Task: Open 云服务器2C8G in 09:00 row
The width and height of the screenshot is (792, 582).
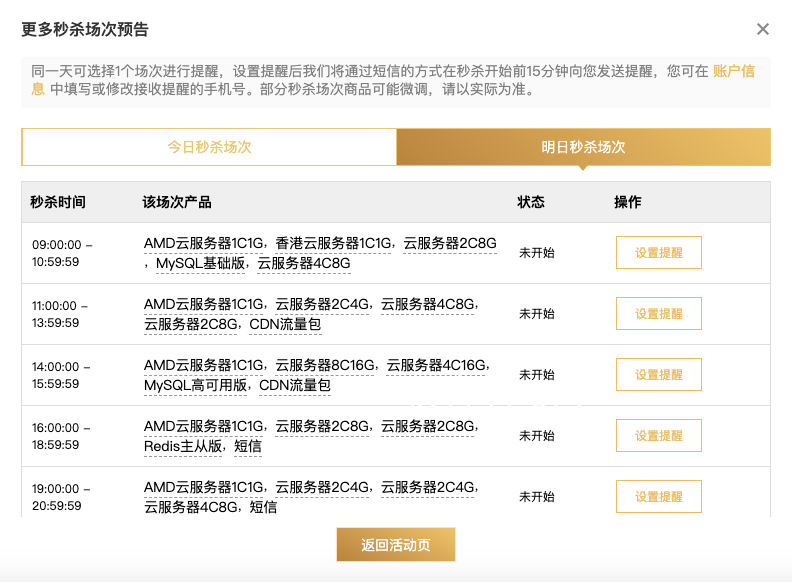Action: coord(450,244)
